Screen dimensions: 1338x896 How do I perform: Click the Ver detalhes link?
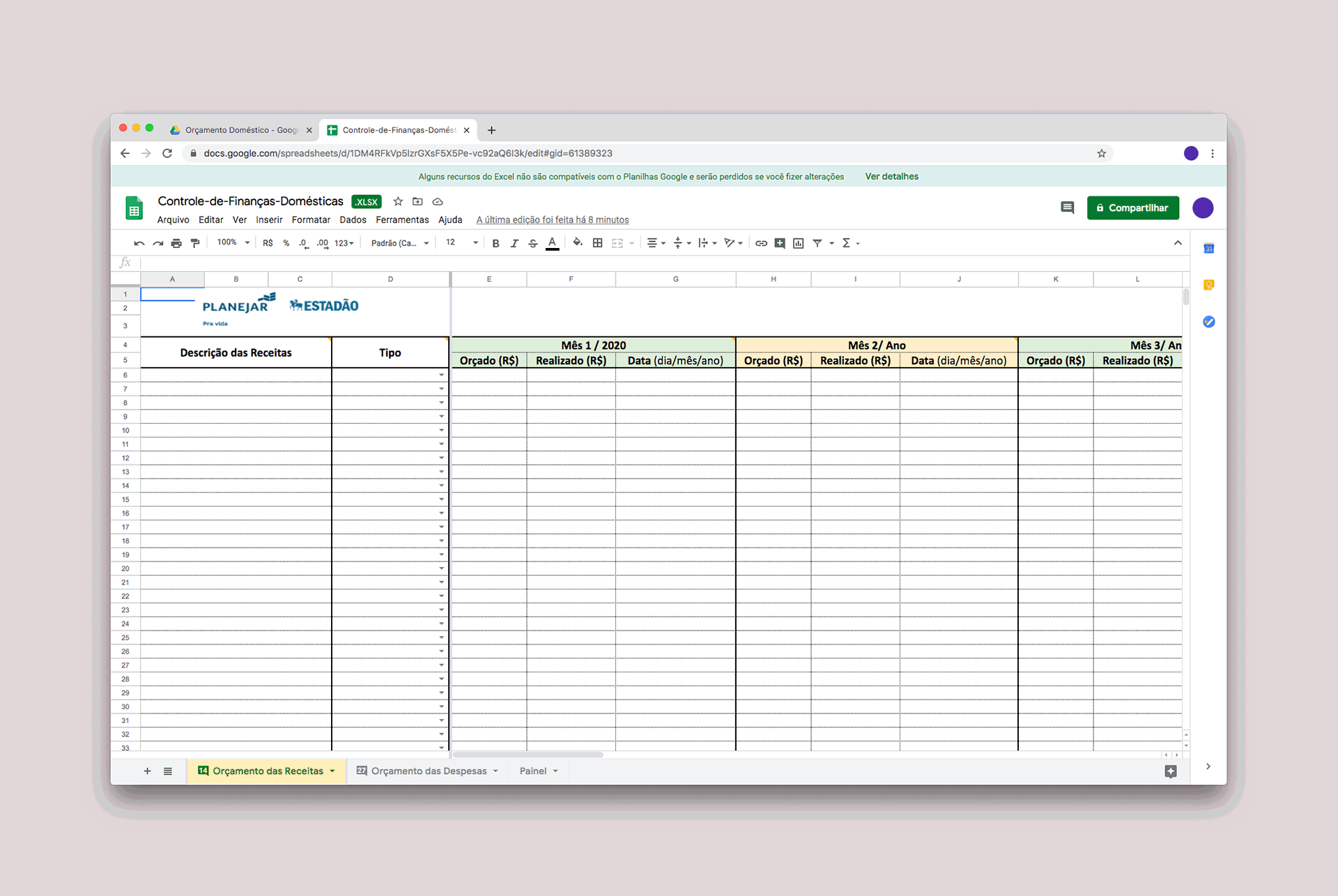pos(891,176)
